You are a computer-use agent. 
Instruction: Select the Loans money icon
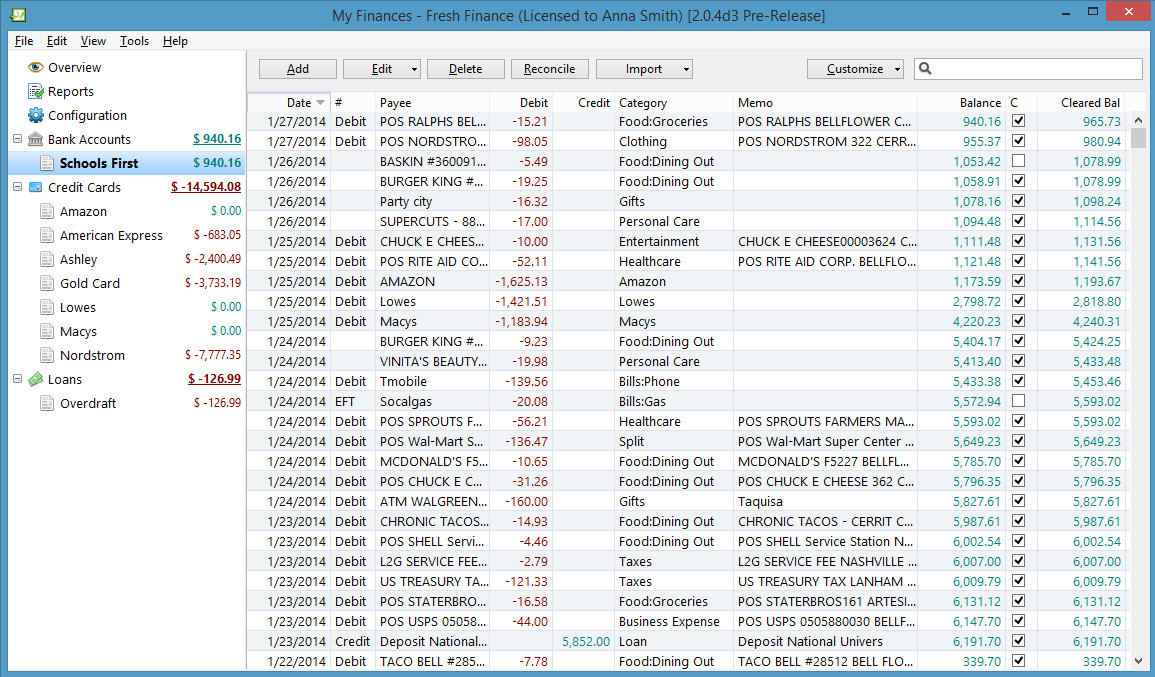(35, 379)
